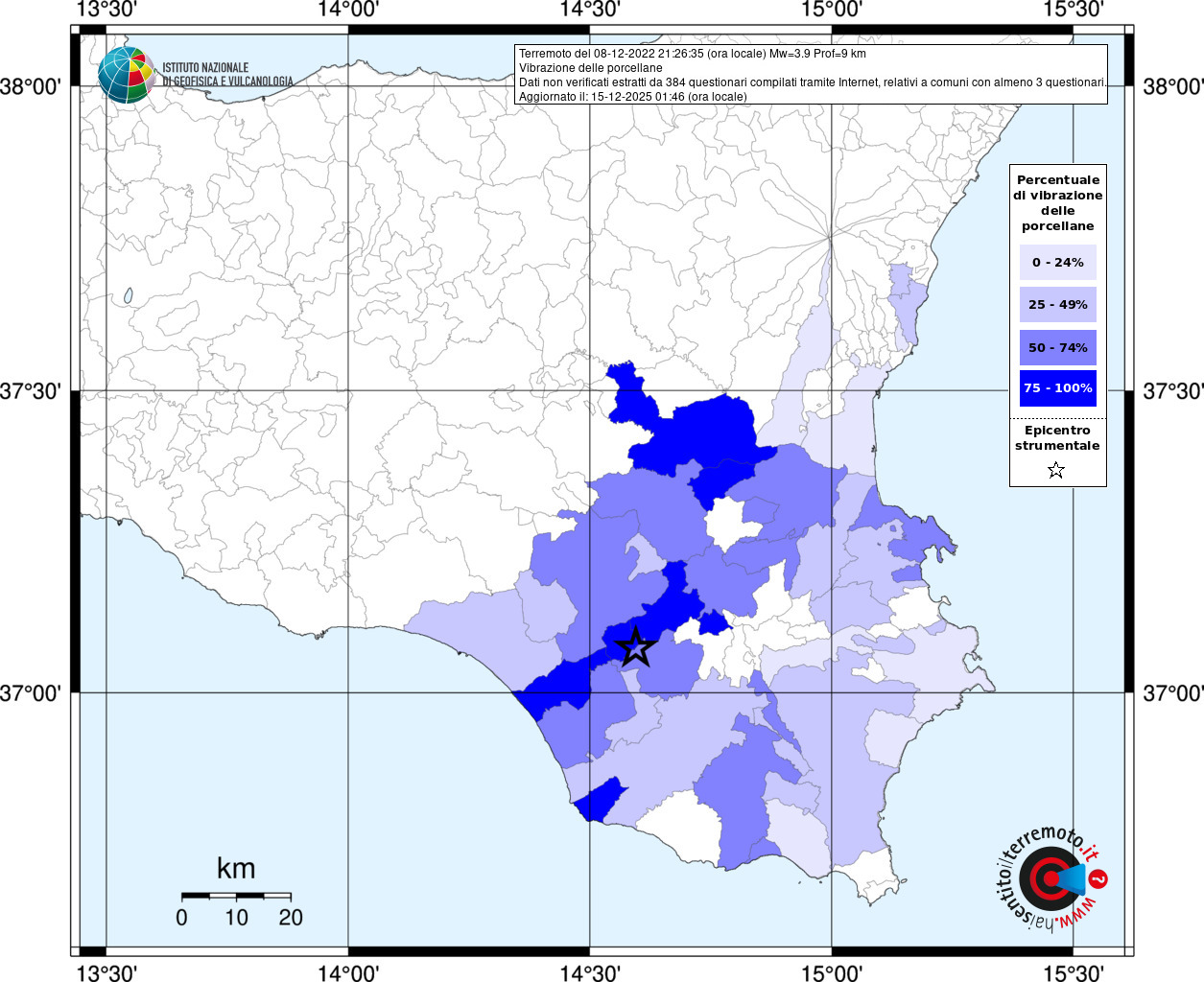Click the earthquake title line with Mw=3.9
Viewport: 1204px width, 982px height.
click(692, 54)
